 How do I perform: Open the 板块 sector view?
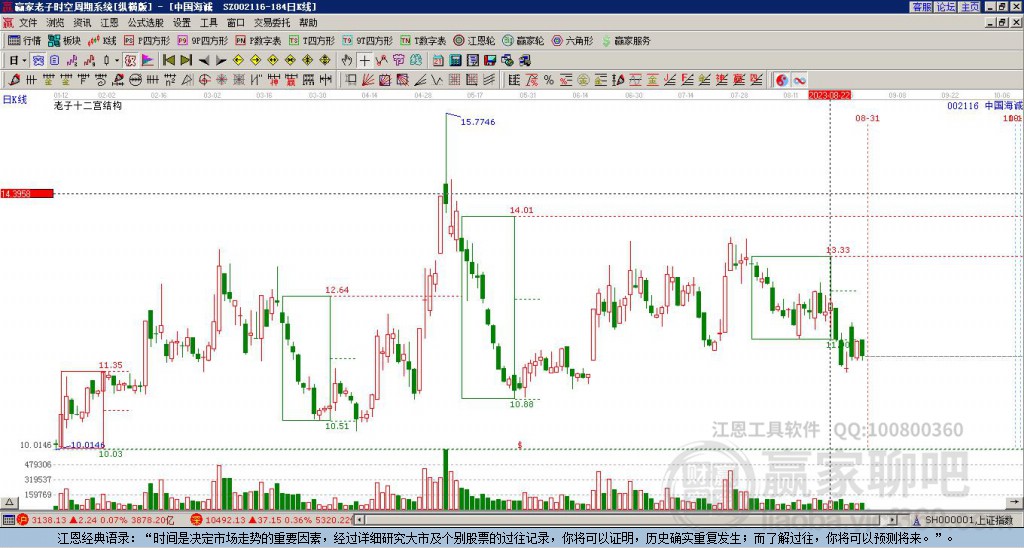[64, 40]
